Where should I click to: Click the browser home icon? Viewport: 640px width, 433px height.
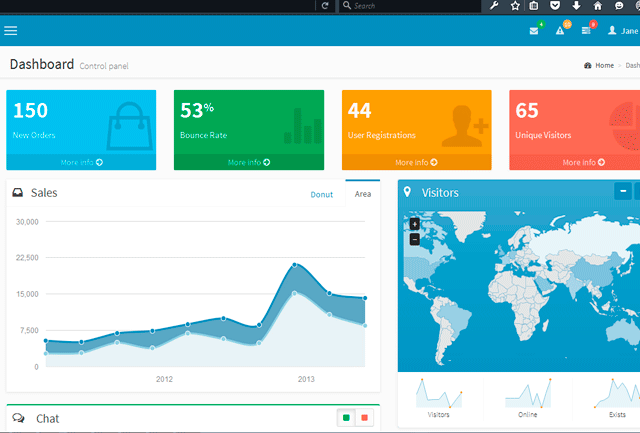pyautogui.click(x=598, y=6)
